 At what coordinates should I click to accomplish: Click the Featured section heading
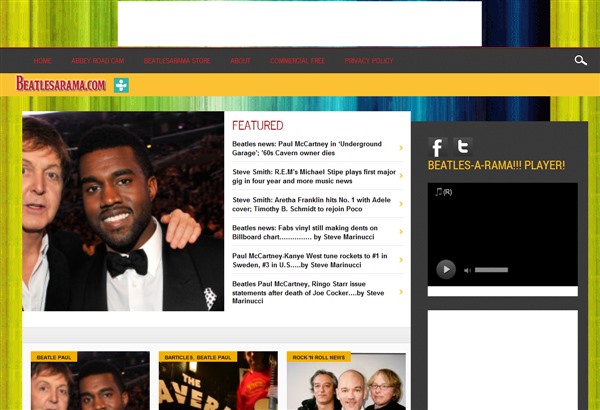(258, 126)
